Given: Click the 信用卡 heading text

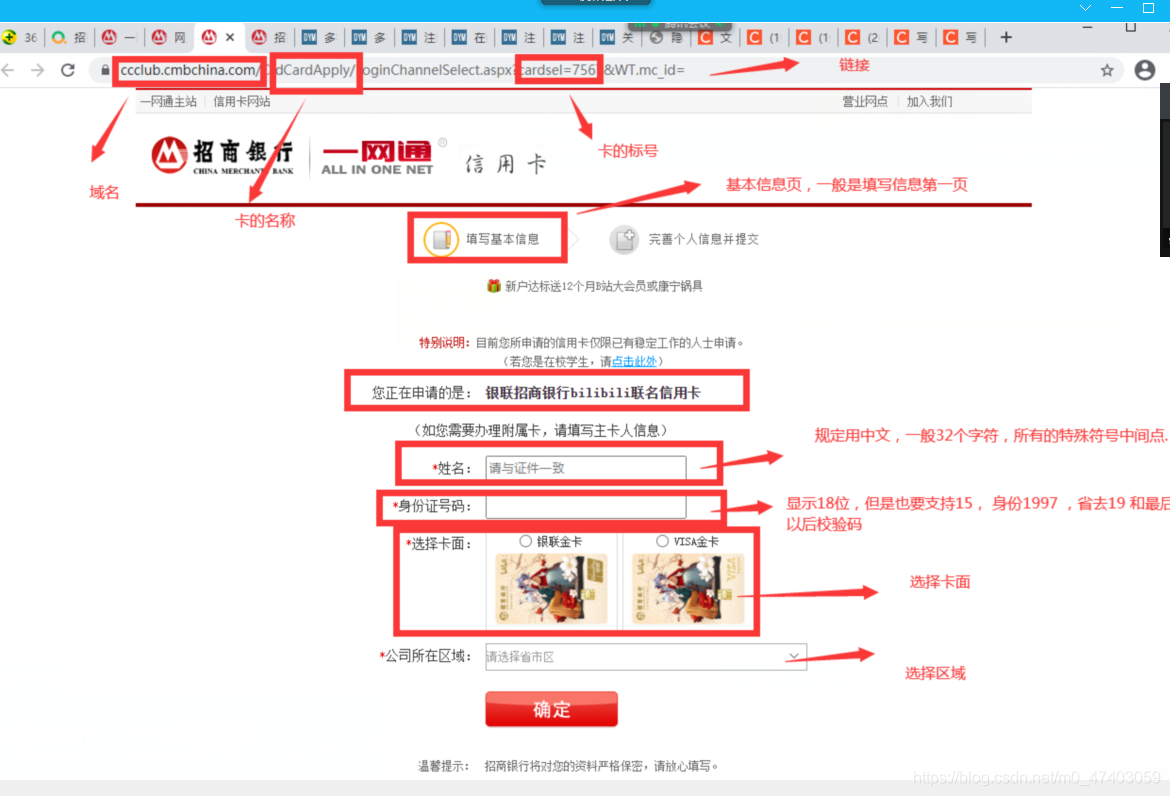Looking at the screenshot, I should pos(506,163).
